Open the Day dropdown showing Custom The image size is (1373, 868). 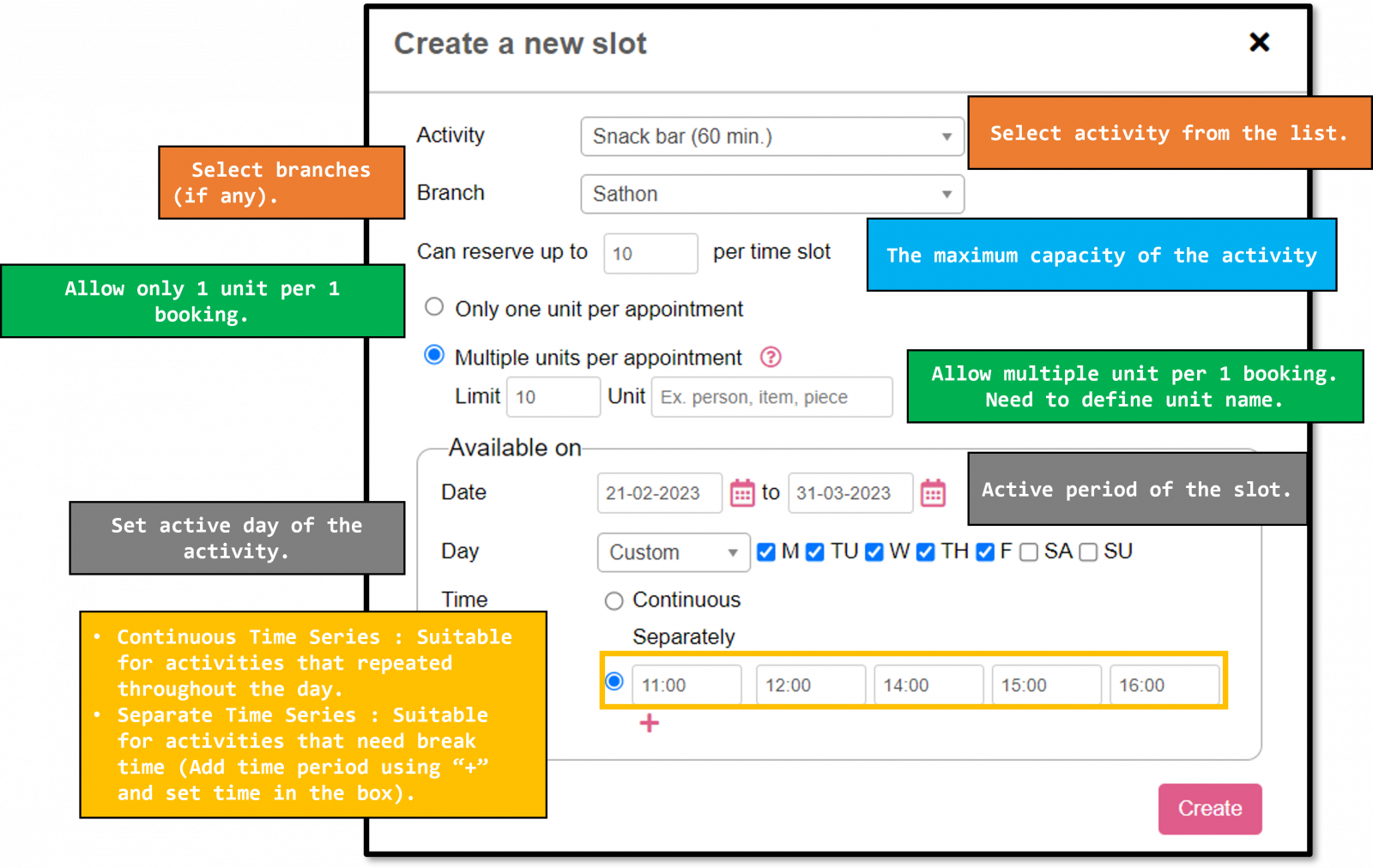674,552
